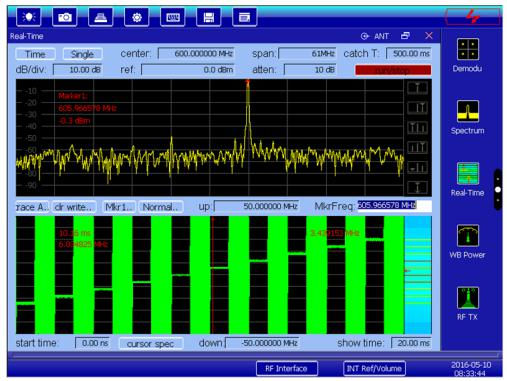
Task: Toggle the Single capture button
Action: (x=82, y=54)
